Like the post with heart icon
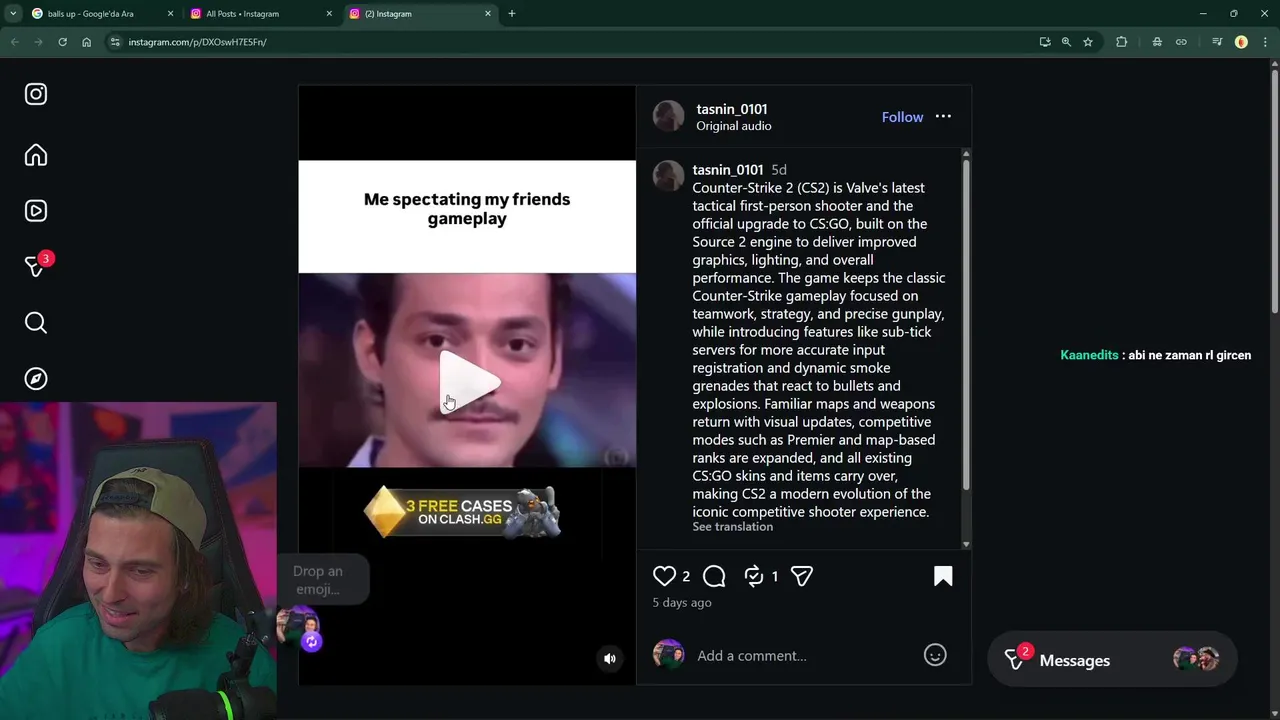Screen dimensions: 1280x720 tap(664, 576)
